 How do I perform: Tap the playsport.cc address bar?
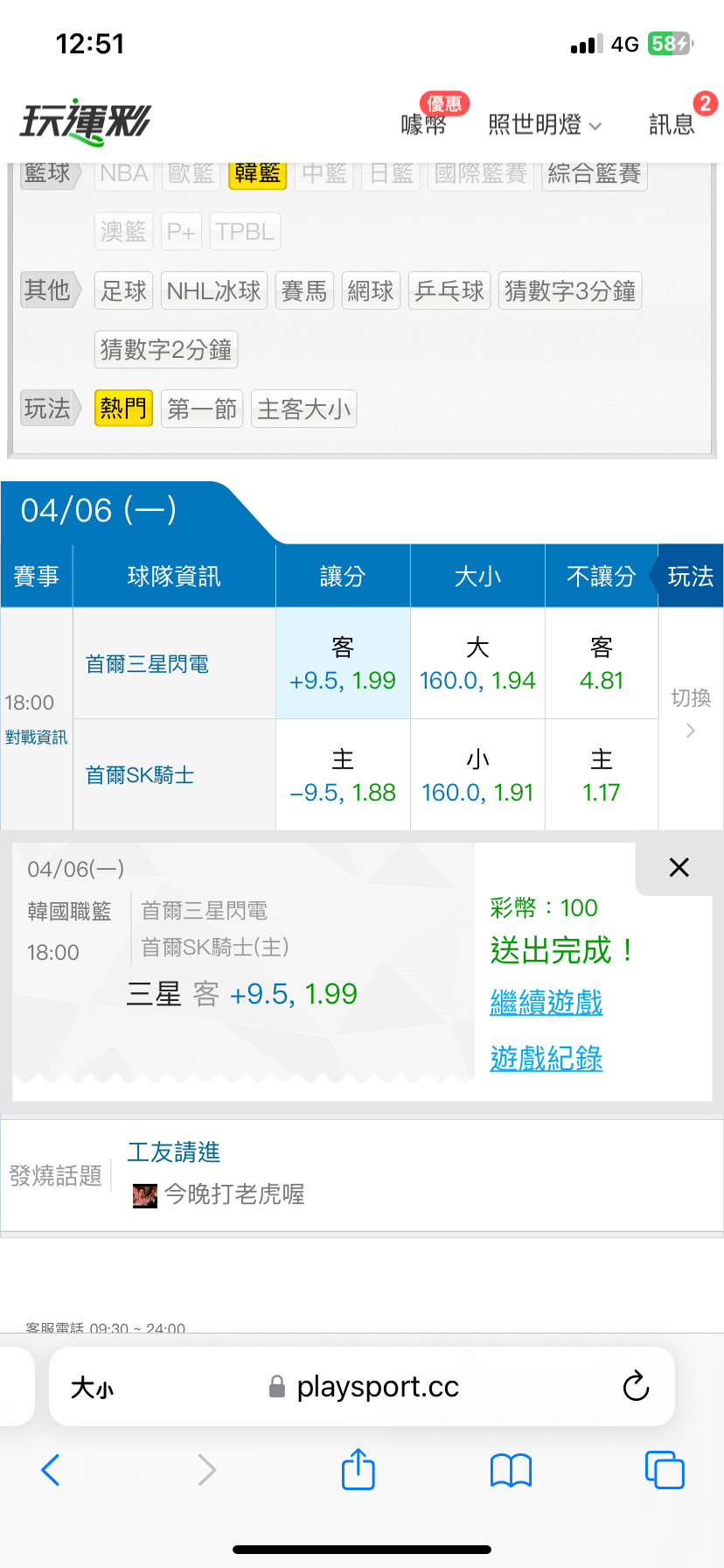[364, 1387]
